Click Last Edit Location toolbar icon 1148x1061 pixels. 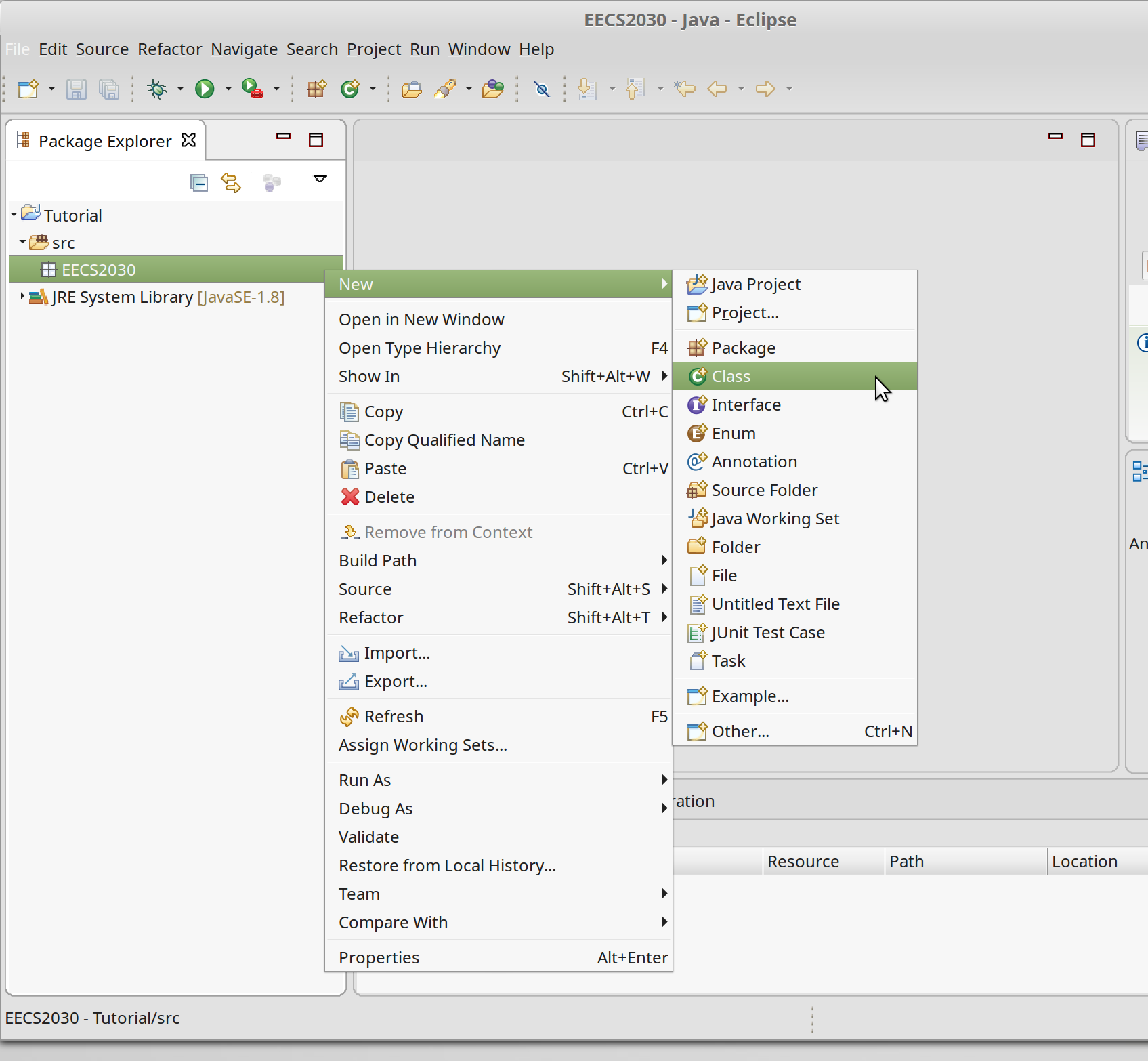pos(685,88)
